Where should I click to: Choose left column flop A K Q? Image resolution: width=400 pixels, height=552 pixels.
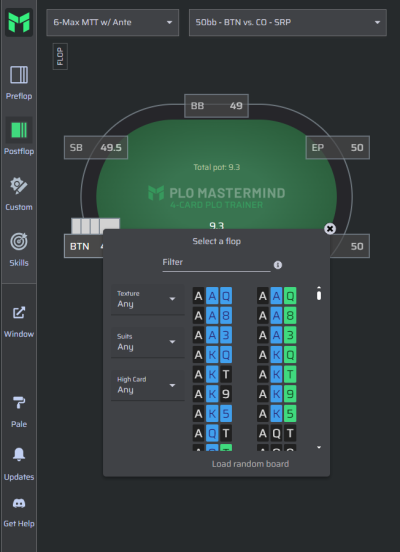(x=212, y=355)
